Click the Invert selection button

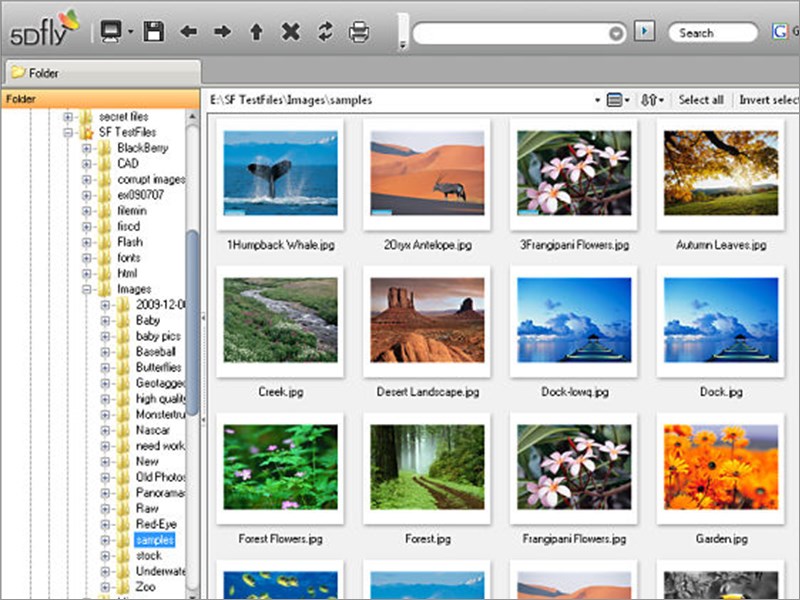pos(768,100)
